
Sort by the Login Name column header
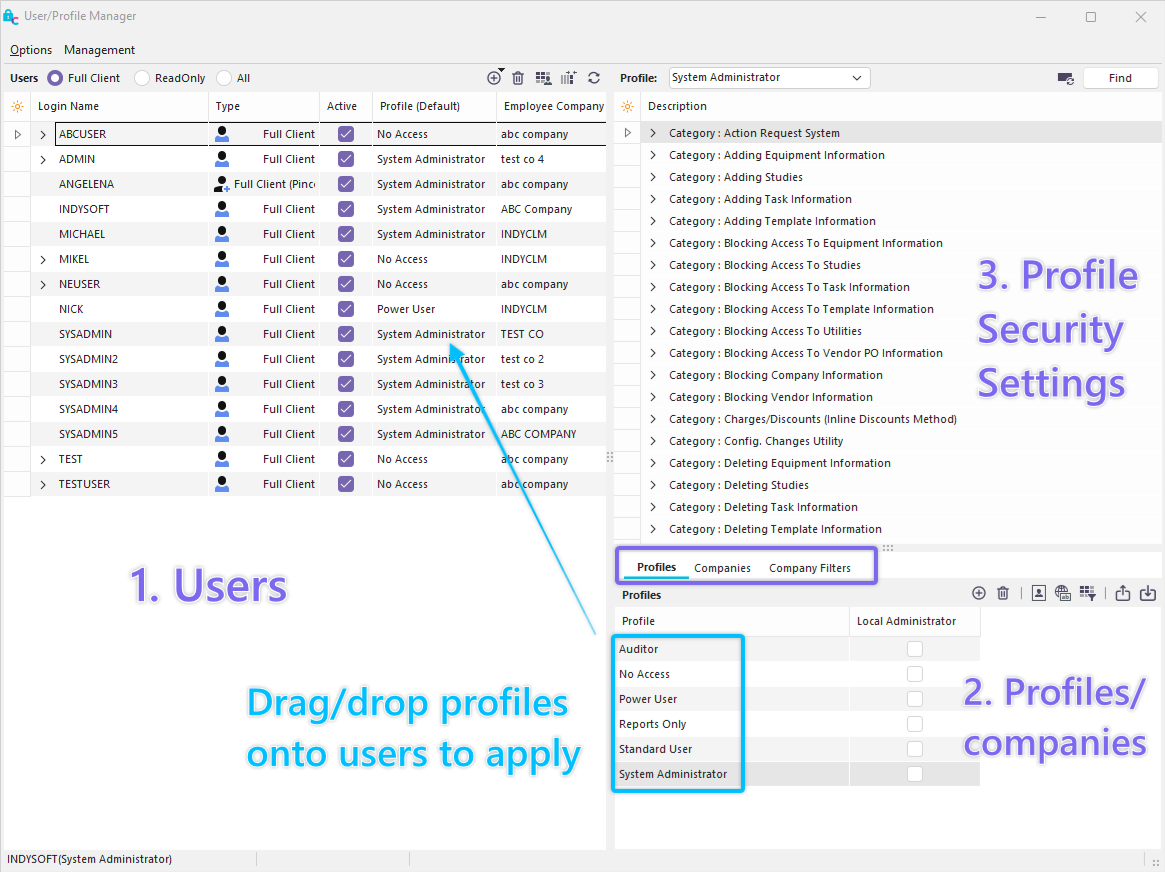(69, 106)
